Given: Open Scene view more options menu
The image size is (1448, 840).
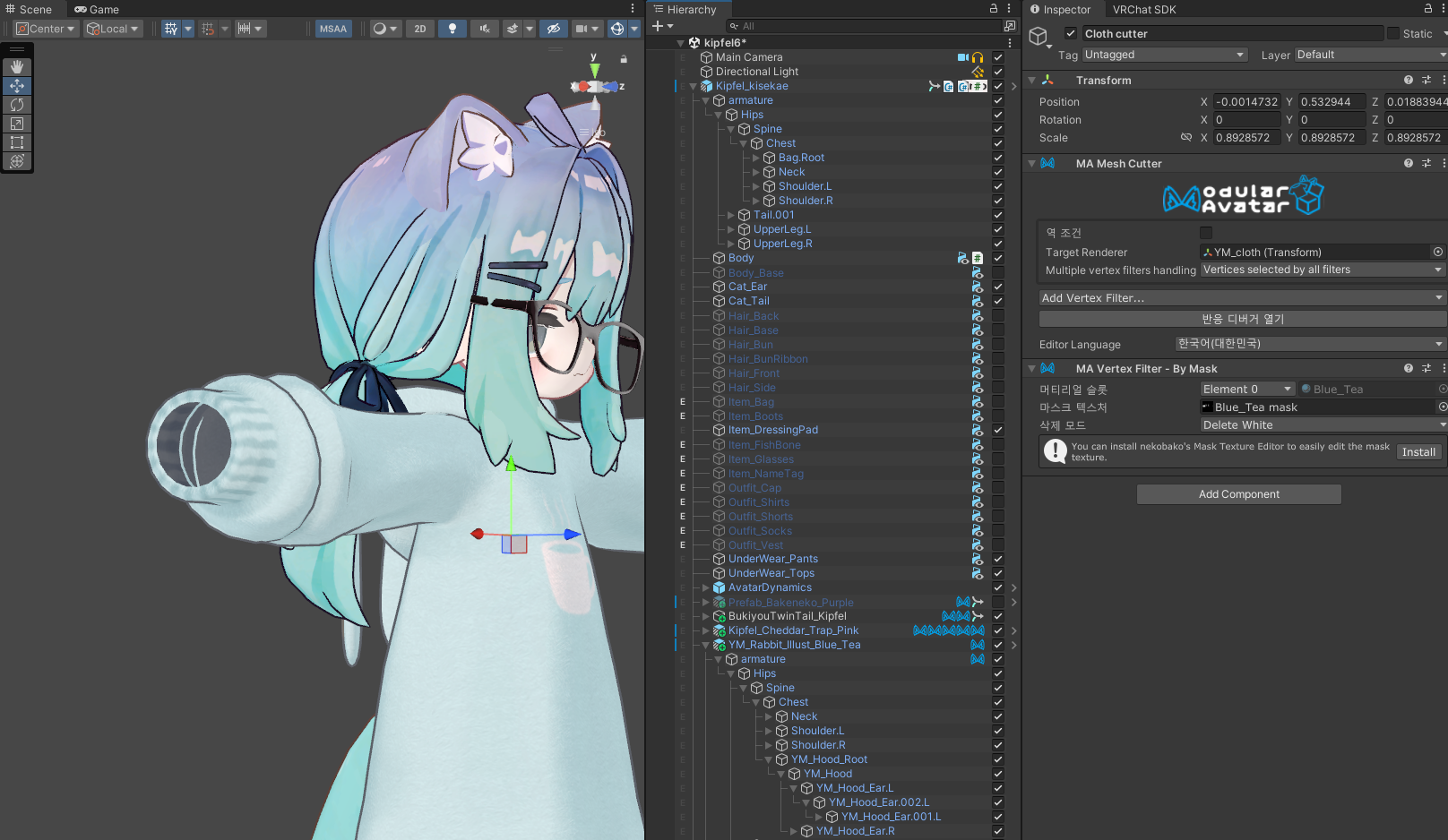Looking at the screenshot, I should tap(633, 9).
